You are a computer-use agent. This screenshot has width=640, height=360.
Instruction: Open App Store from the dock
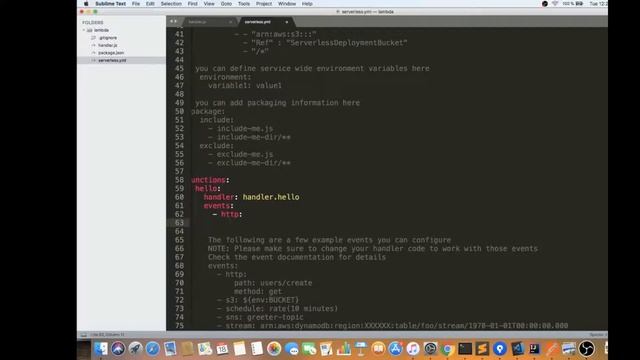pyautogui.click(x=396, y=349)
